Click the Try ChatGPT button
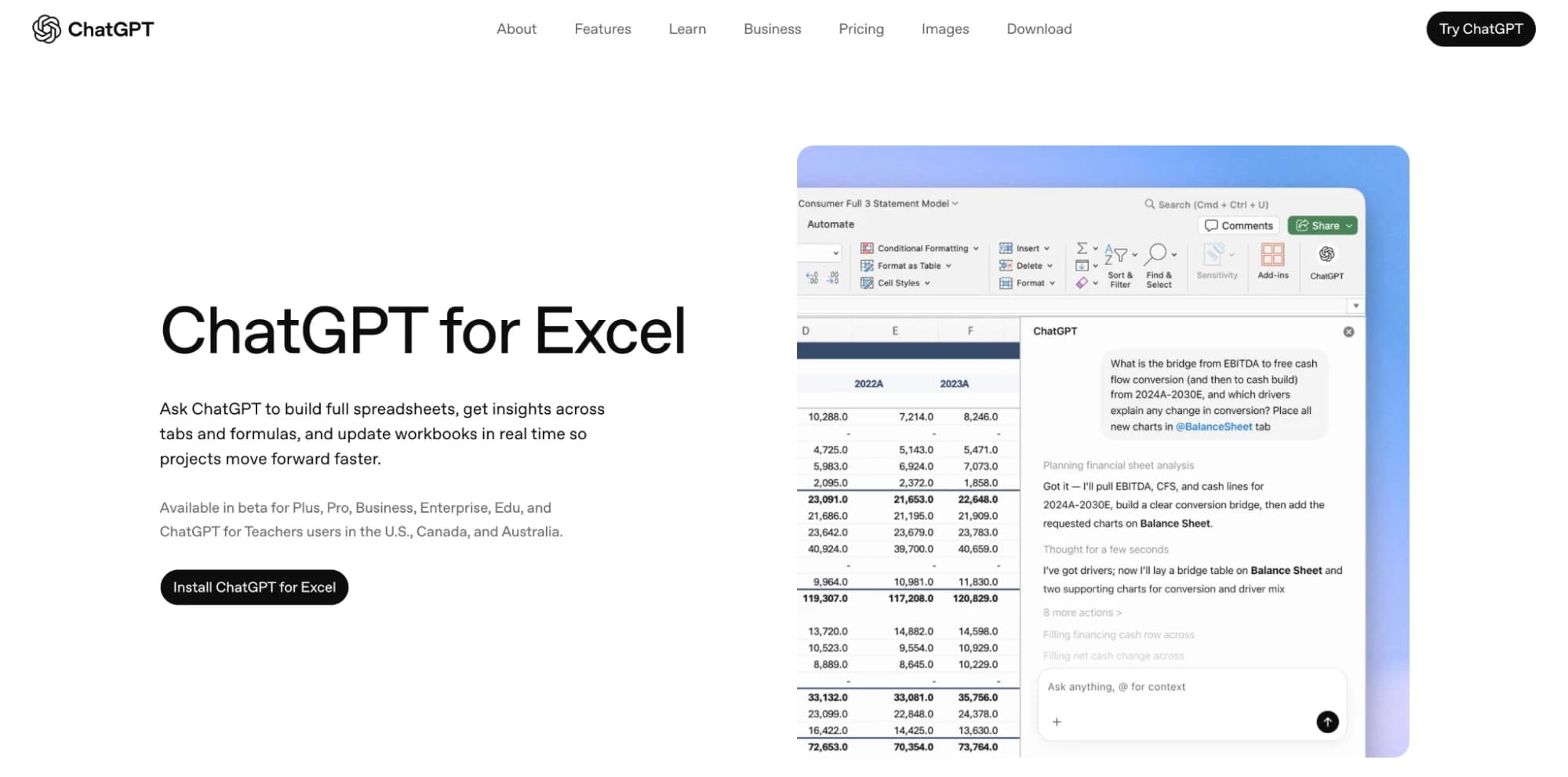 click(x=1480, y=29)
